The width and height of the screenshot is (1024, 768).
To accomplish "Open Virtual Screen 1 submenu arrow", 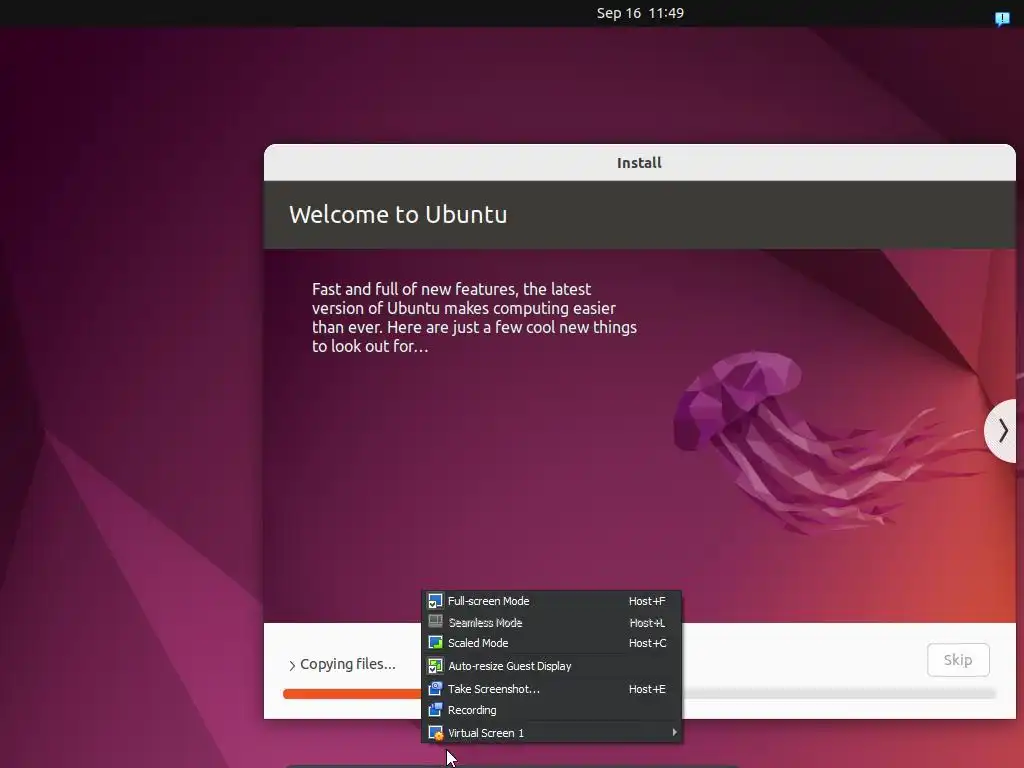I will pyautogui.click(x=674, y=733).
